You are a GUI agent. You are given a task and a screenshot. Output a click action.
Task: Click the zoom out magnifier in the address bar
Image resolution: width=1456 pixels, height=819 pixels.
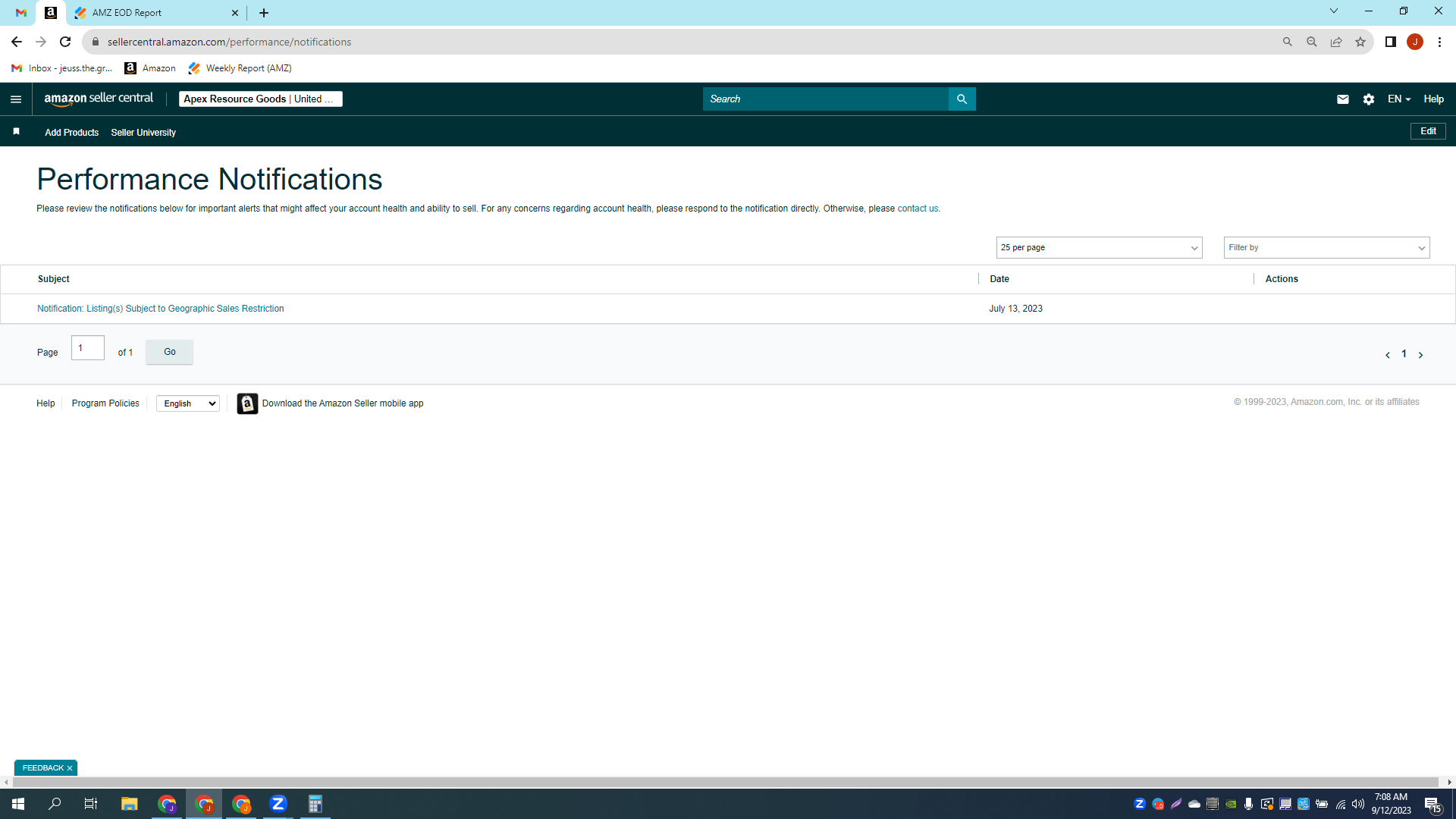coord(1312,42)
